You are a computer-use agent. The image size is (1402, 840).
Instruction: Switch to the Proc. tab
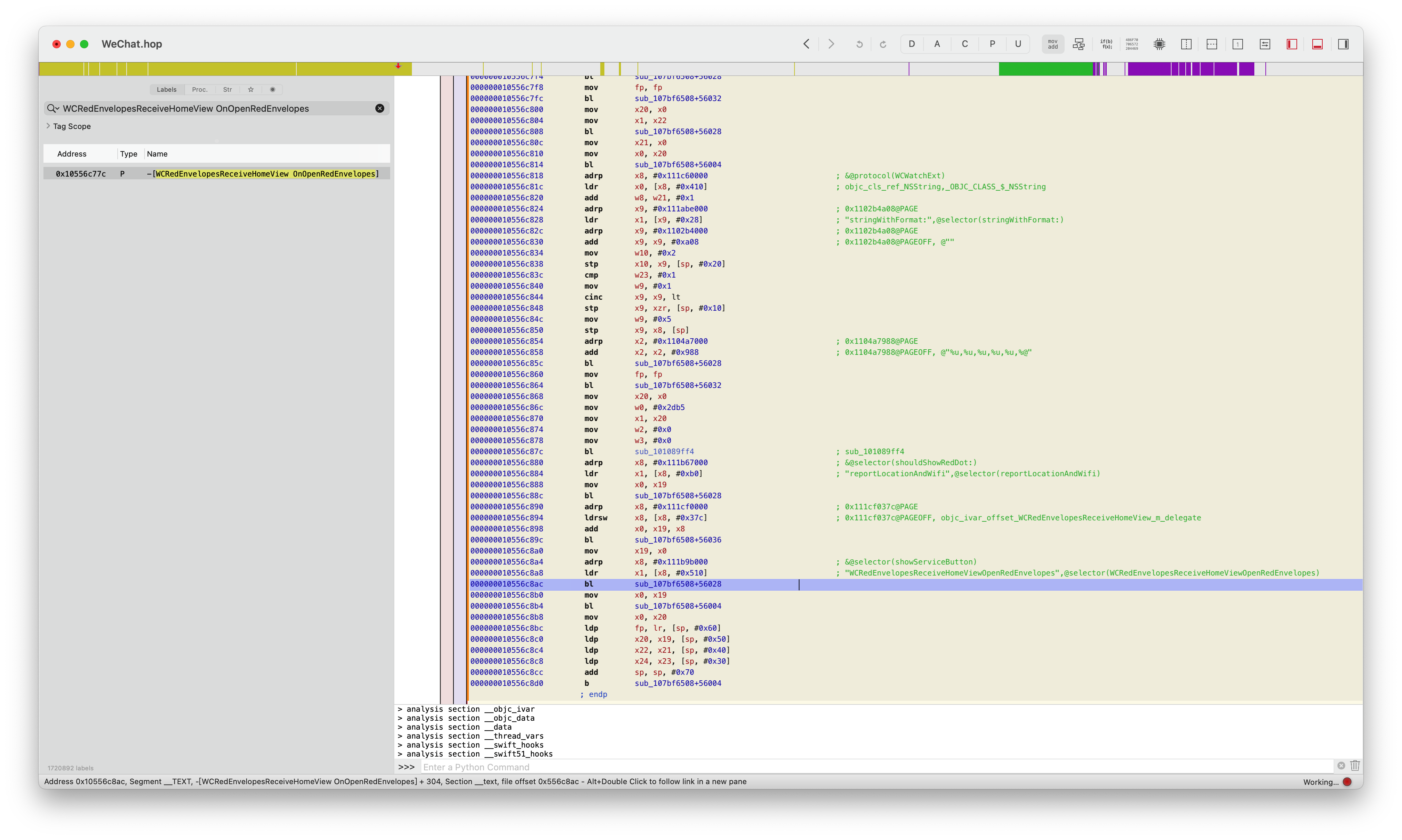pyautogui.click(x=199, y=89)
